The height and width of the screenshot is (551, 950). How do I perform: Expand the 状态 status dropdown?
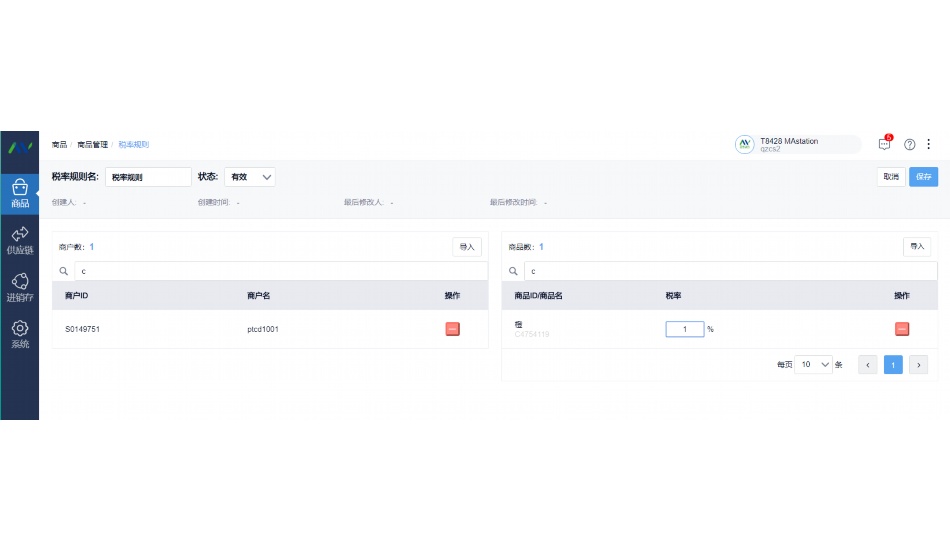(x=250, y=177)
